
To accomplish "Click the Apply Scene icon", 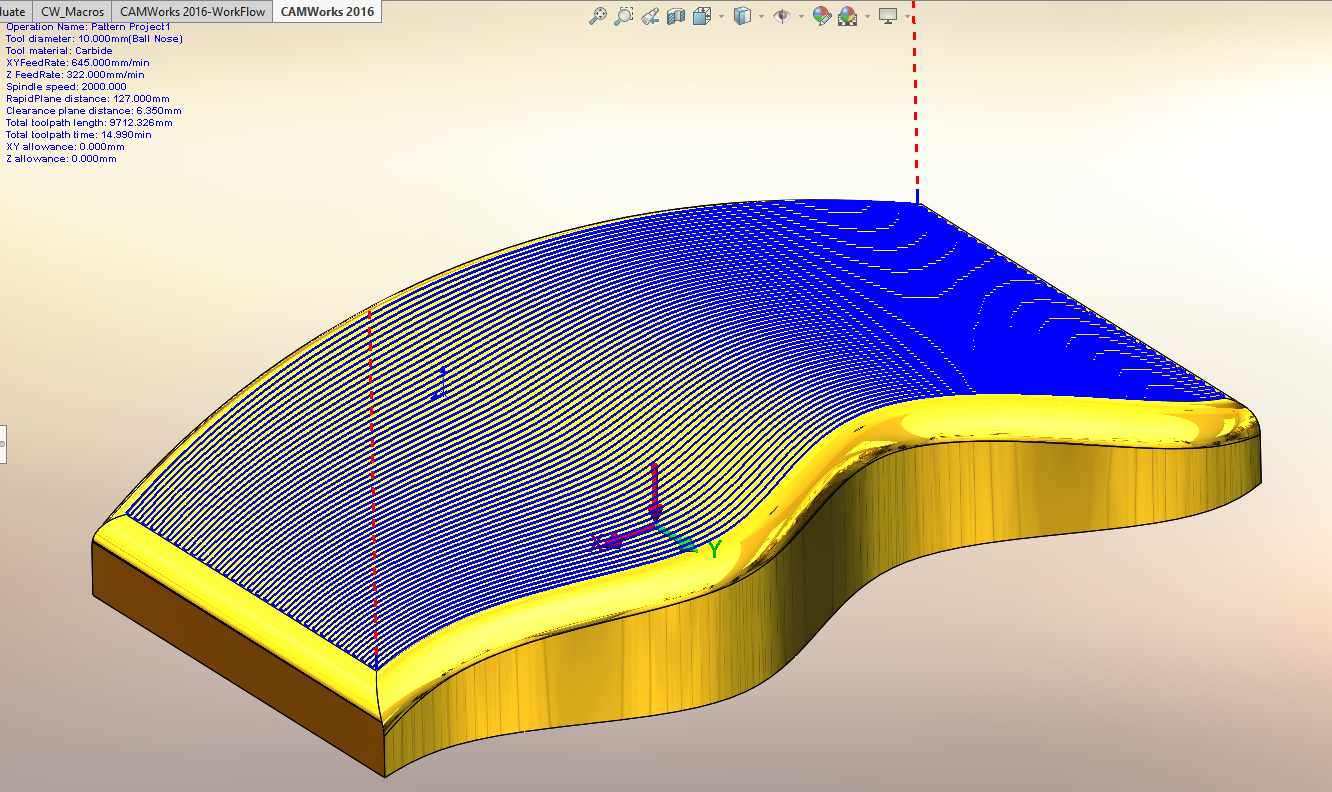I will point(847,15).
